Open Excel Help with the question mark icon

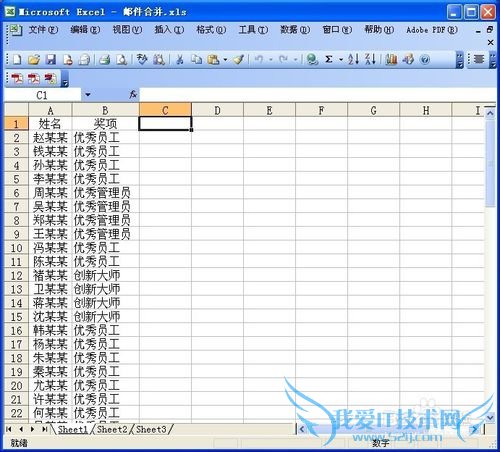pyautogui.click(x=425, y=60)
